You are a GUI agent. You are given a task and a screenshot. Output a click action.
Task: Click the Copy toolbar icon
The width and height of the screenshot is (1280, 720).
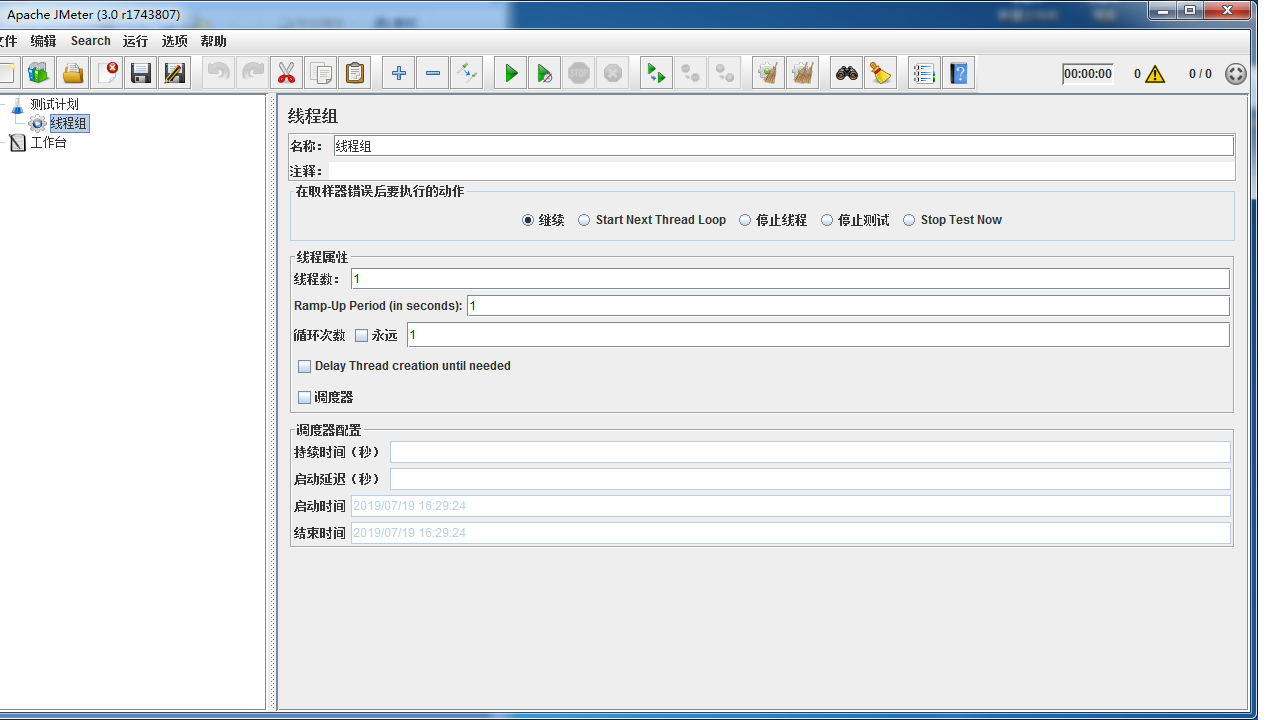(x=321, y=73)
